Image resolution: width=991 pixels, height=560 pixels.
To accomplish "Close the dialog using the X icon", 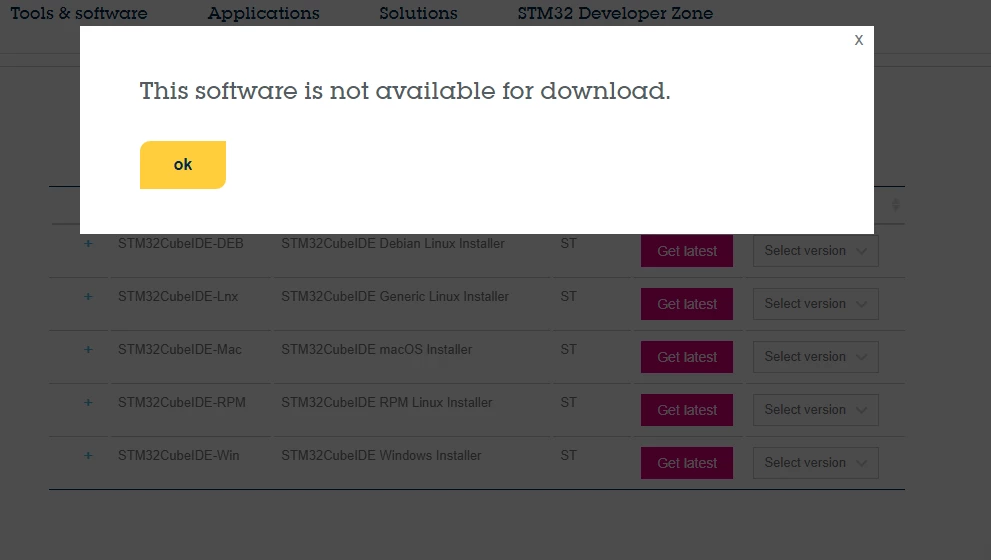I will [x=858, y=40].
